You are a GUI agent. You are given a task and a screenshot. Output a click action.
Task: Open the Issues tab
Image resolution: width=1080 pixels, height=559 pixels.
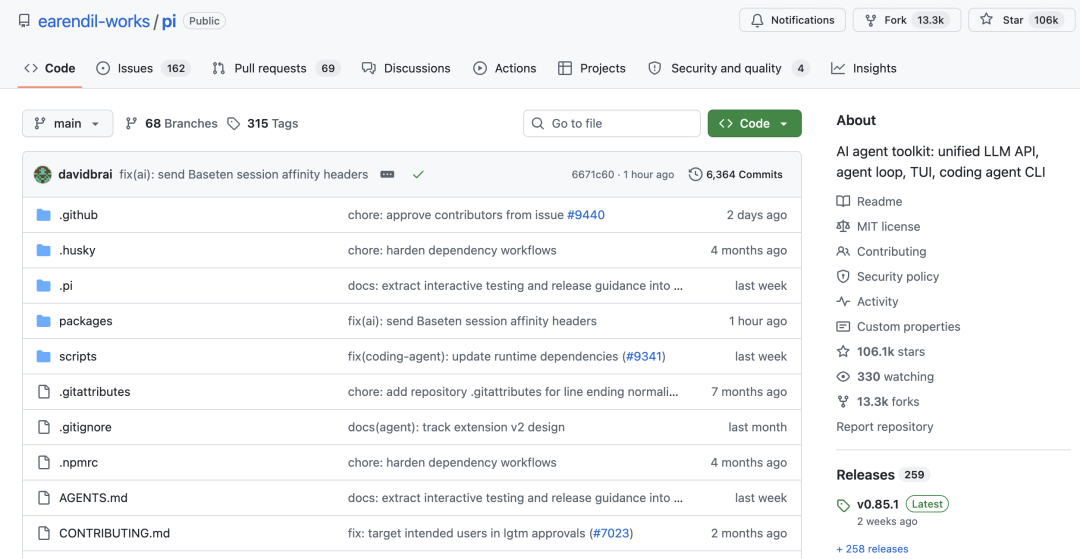[143, 68]
